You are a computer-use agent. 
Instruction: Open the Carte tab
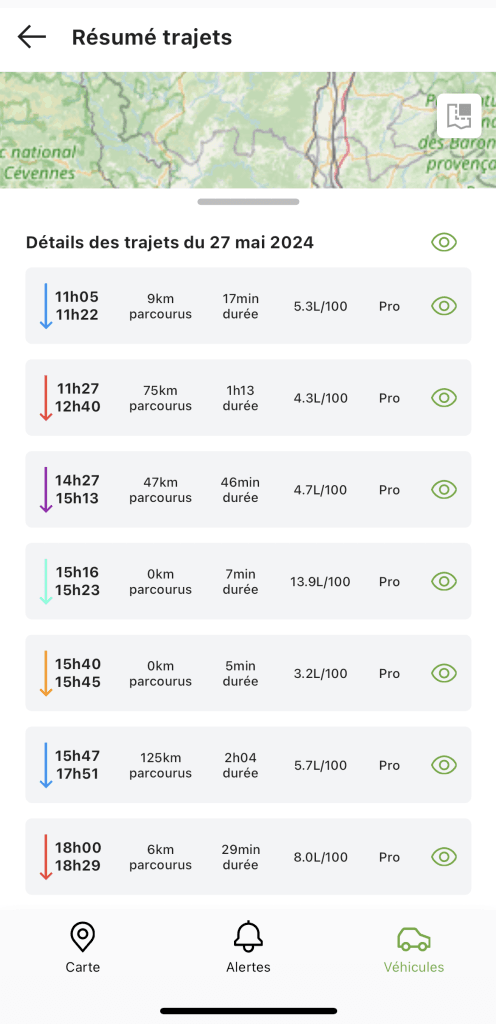tap(83, 948)
